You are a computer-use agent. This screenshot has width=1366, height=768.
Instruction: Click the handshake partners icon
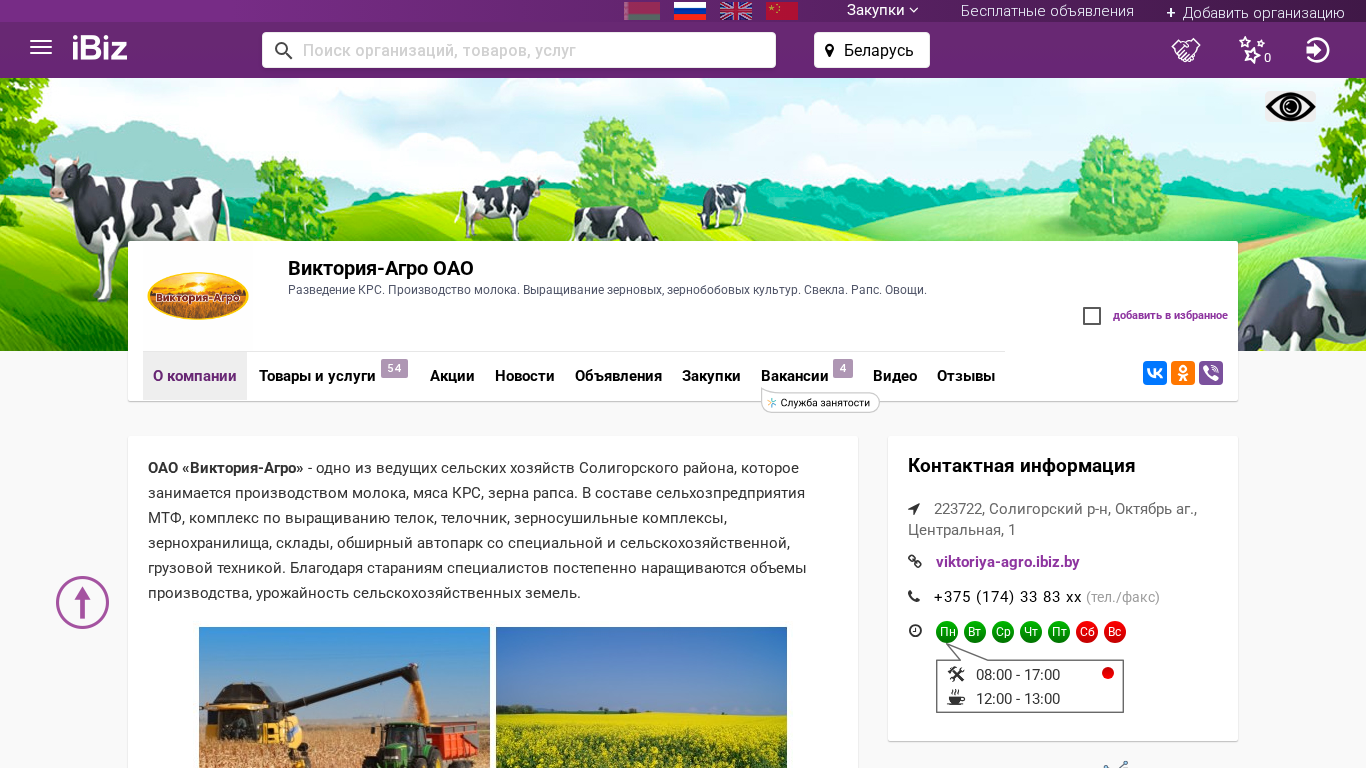[1186, 50]
